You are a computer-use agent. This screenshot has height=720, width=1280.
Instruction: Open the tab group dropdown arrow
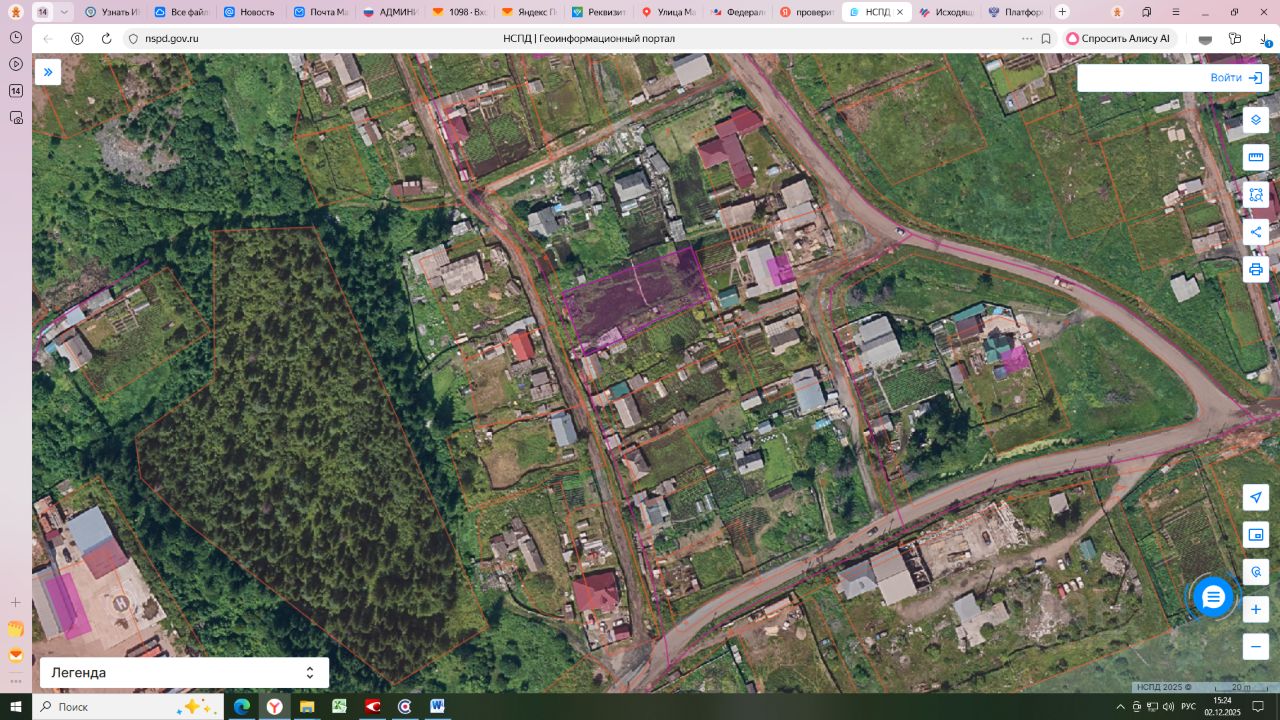(65, 12)
